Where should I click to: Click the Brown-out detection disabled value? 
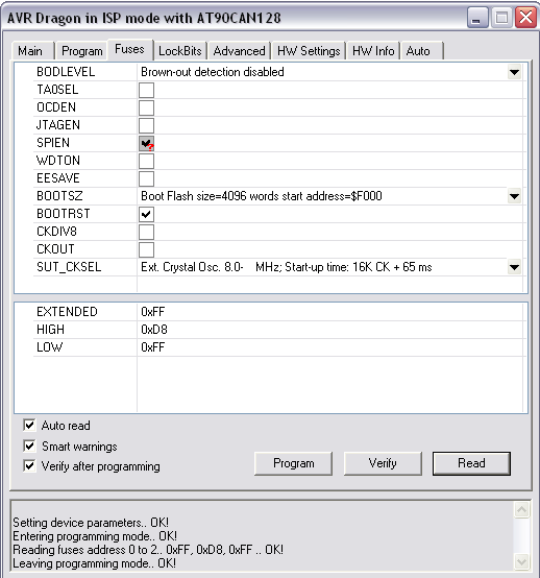click(x=212, y=72)
